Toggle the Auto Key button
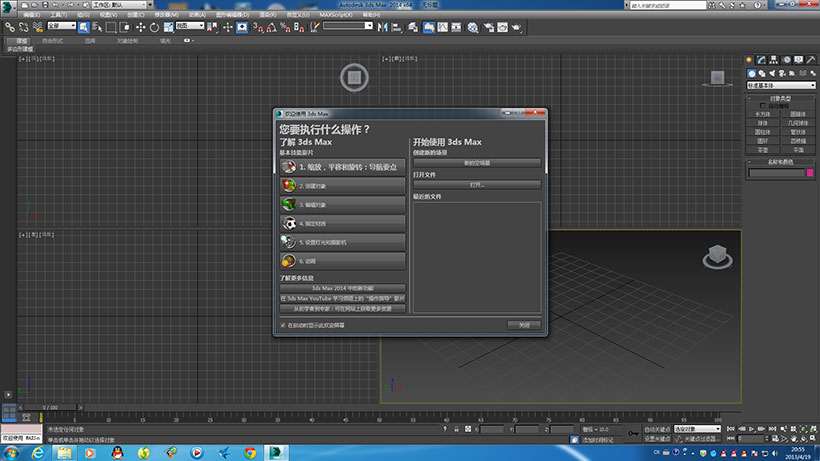The height and width of the screenshot is (461, 820). tap(657, 429)
